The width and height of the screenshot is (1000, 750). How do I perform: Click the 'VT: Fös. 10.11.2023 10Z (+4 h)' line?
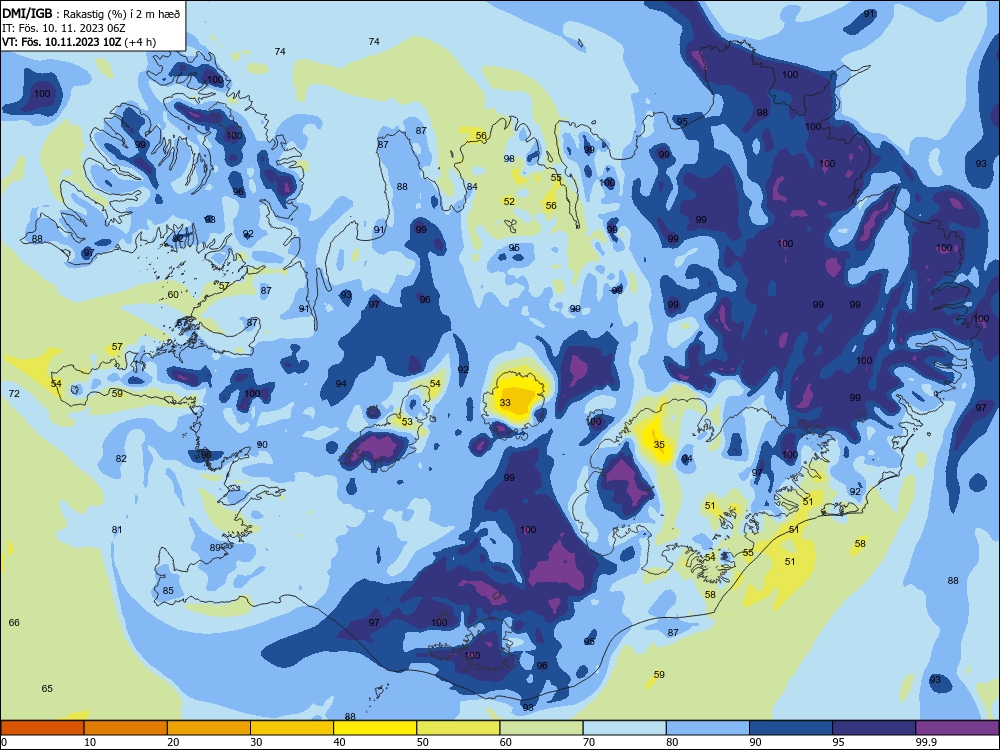pos(79,42)
